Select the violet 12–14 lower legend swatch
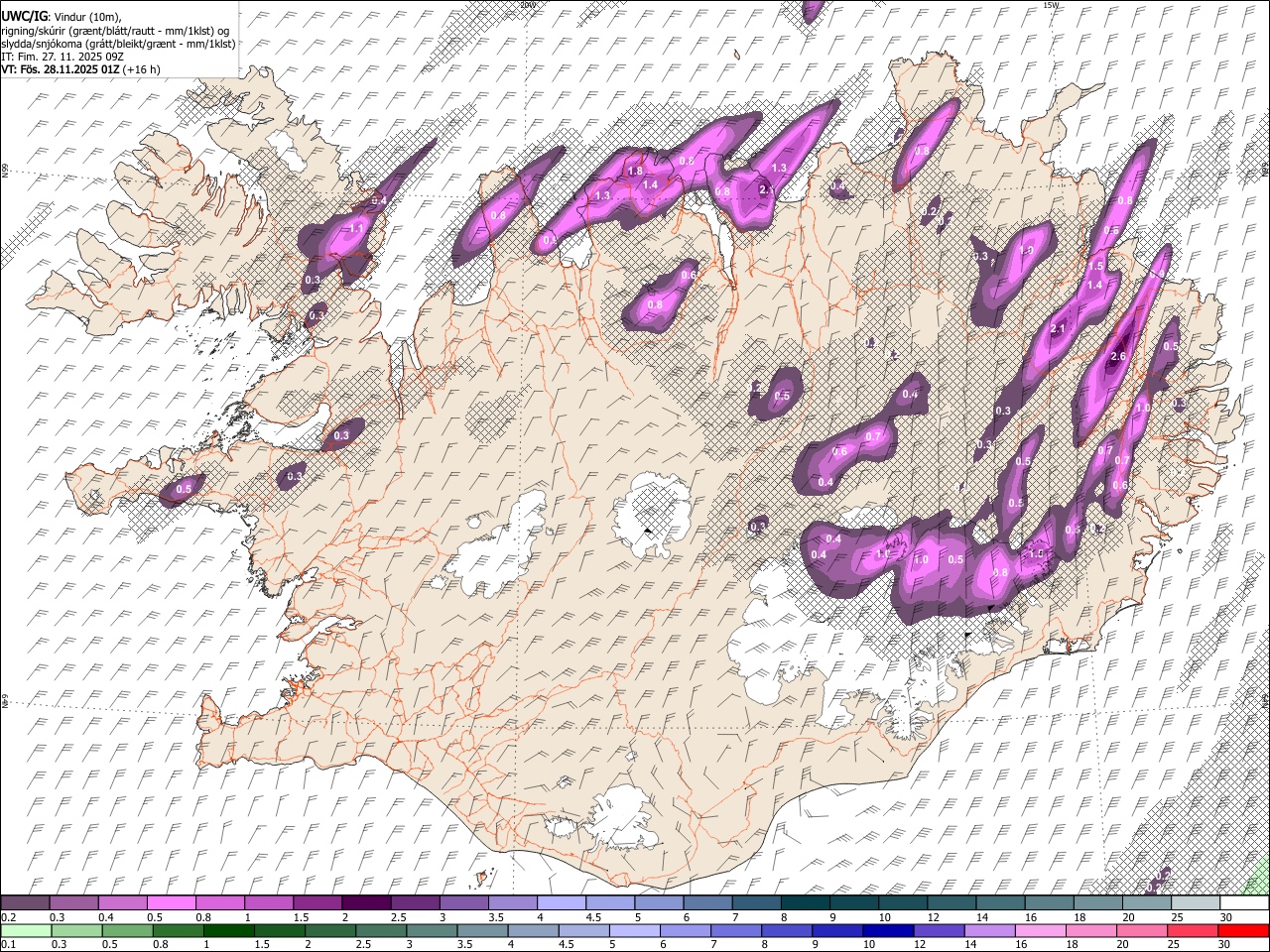1270x952 pixels. click(938, 930)
